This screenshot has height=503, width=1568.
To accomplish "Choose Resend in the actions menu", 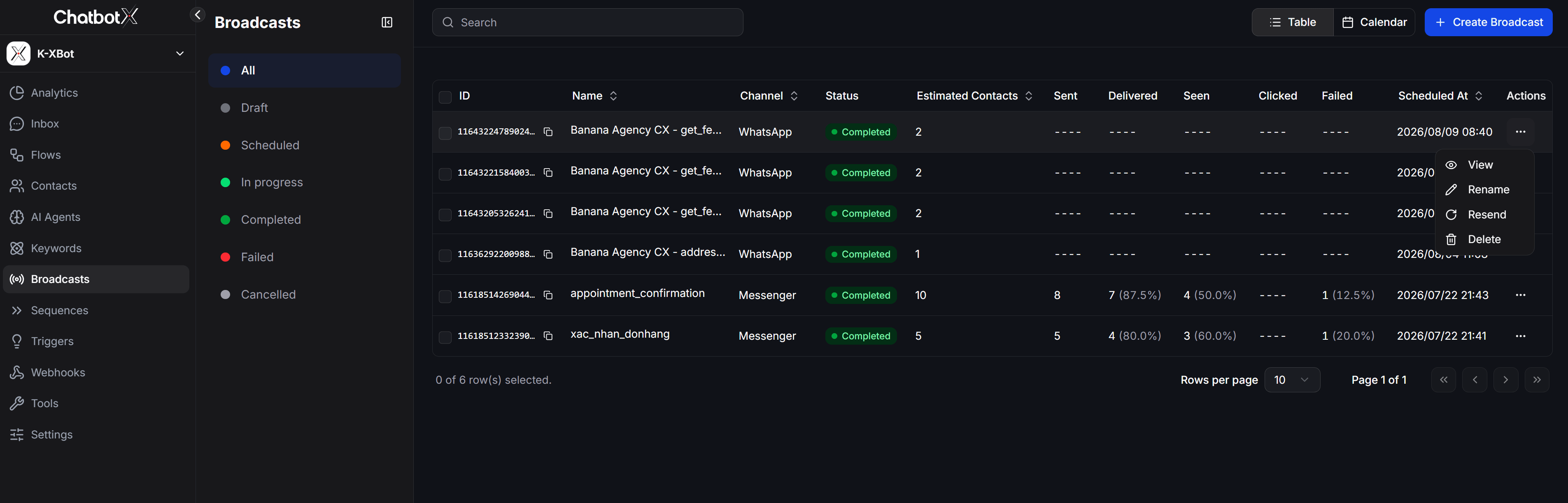I will tap(1484, 215).
